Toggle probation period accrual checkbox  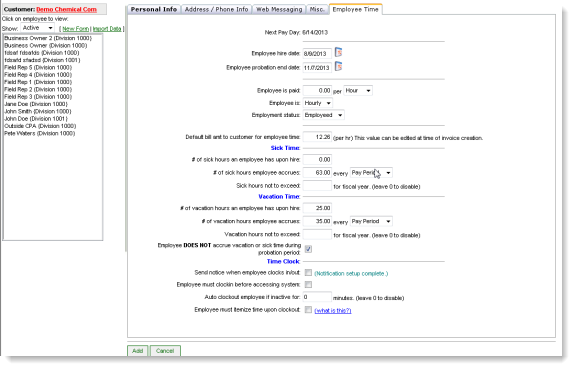point(308,249)
